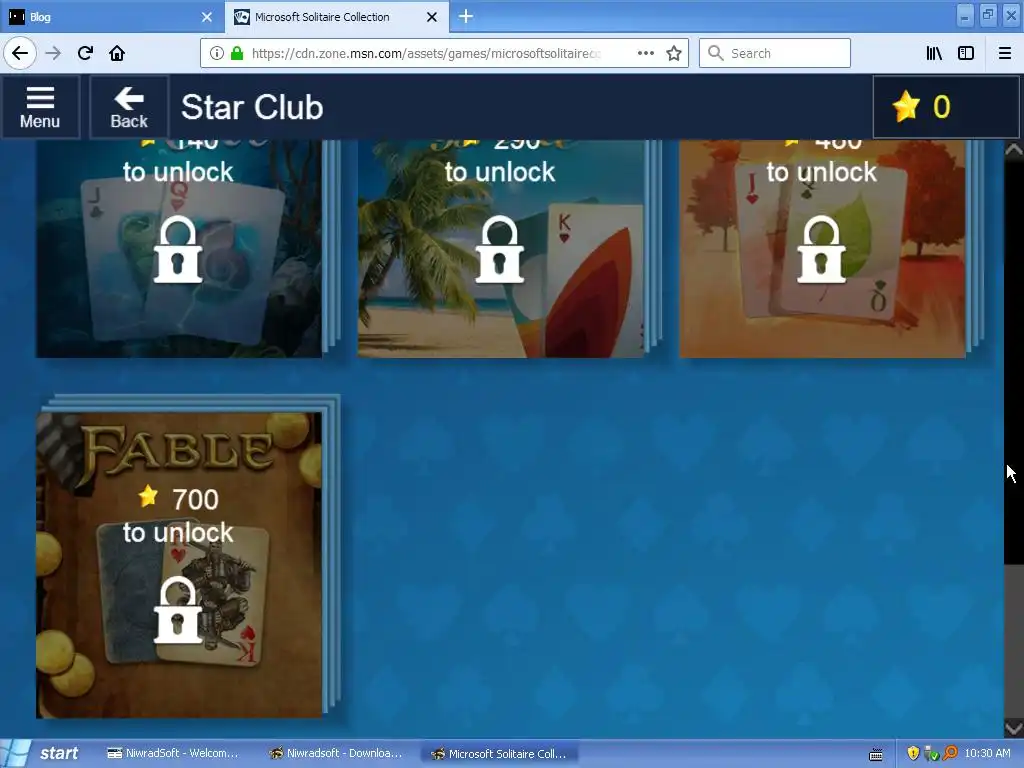
Task: Click the padlock on the underwater pack
Action: coord(178,249)
